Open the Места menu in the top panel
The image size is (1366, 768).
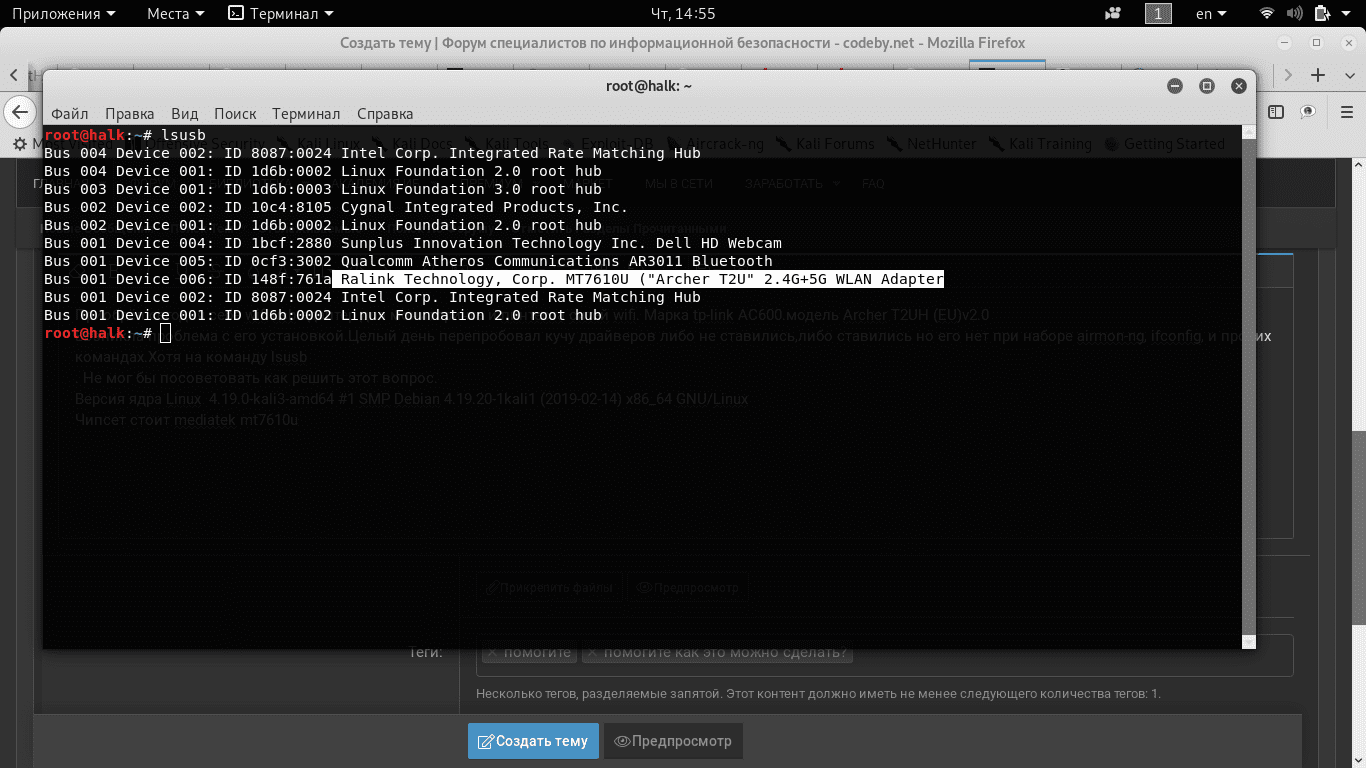[175, 13]
